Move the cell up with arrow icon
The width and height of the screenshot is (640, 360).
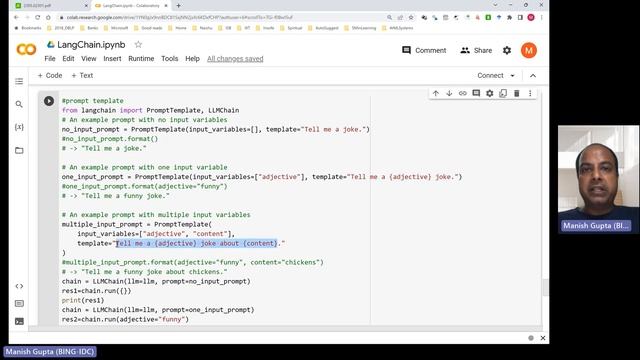click(x=436, y=93)
